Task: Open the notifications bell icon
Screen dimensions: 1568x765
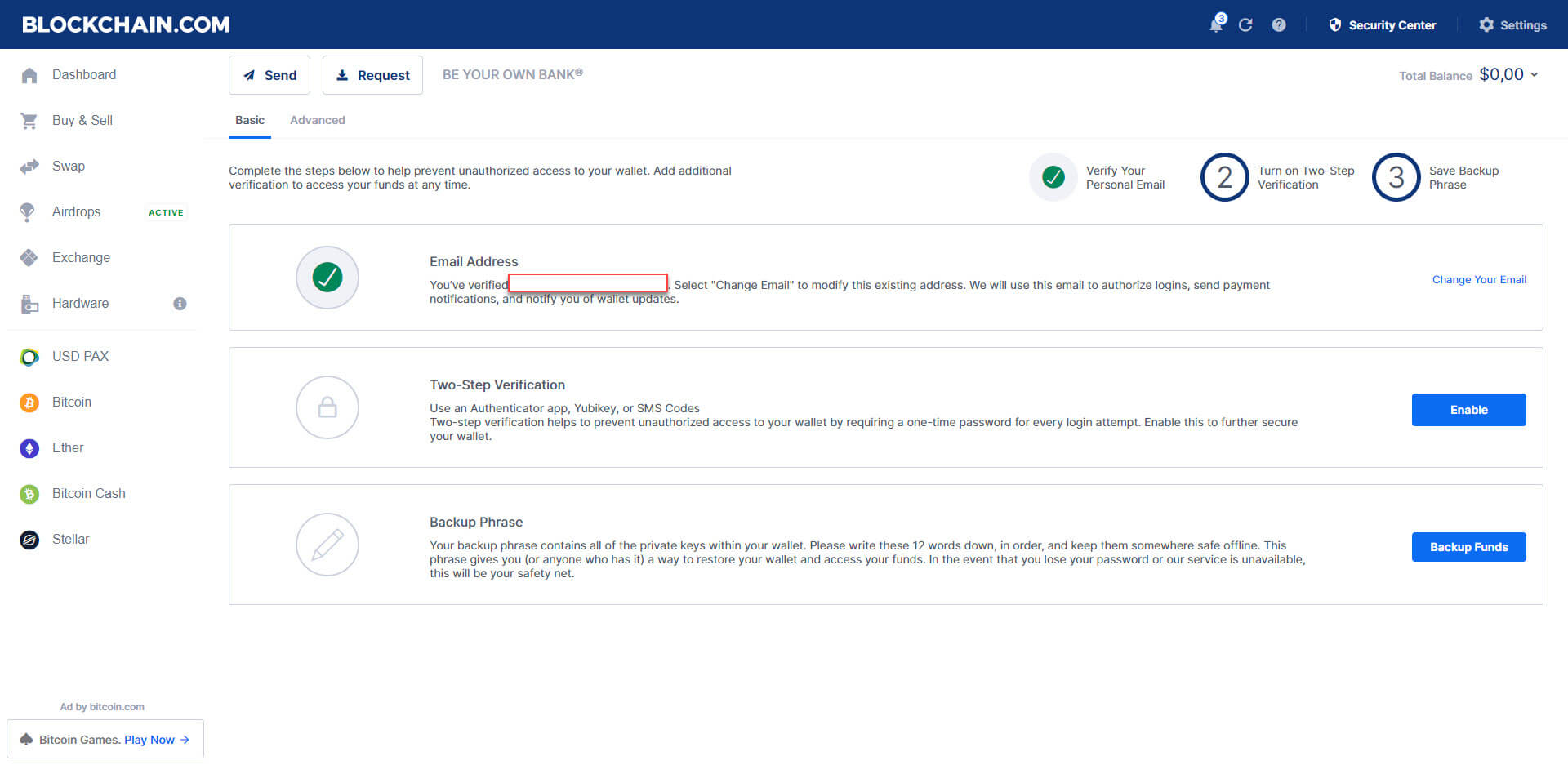Action: 1216,24
